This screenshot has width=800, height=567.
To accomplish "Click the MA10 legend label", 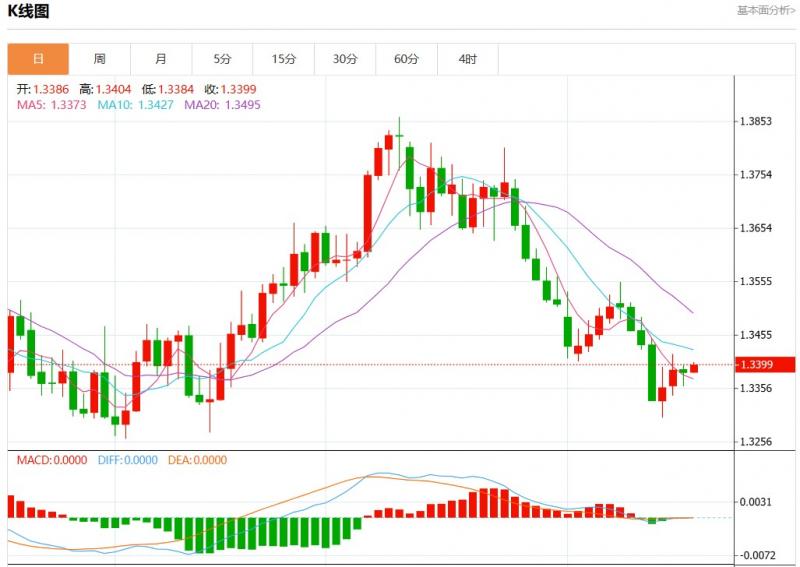I will pos(135,104).
